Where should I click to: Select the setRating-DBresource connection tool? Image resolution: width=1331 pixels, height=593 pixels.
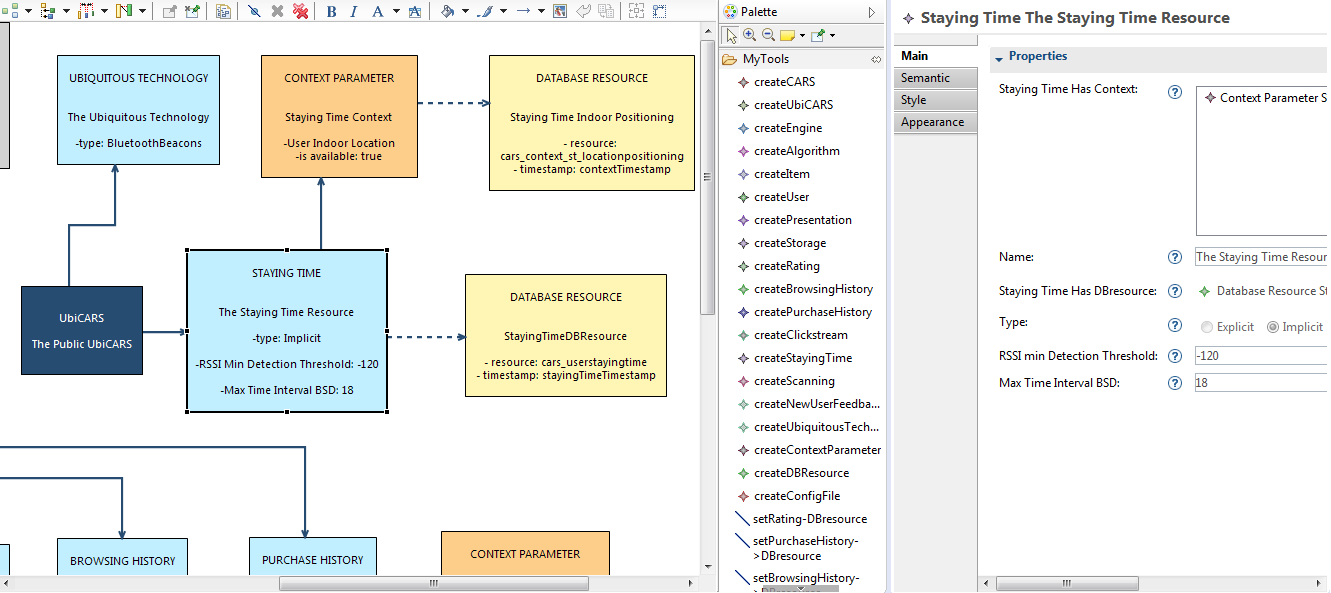(x=801, y=519)
